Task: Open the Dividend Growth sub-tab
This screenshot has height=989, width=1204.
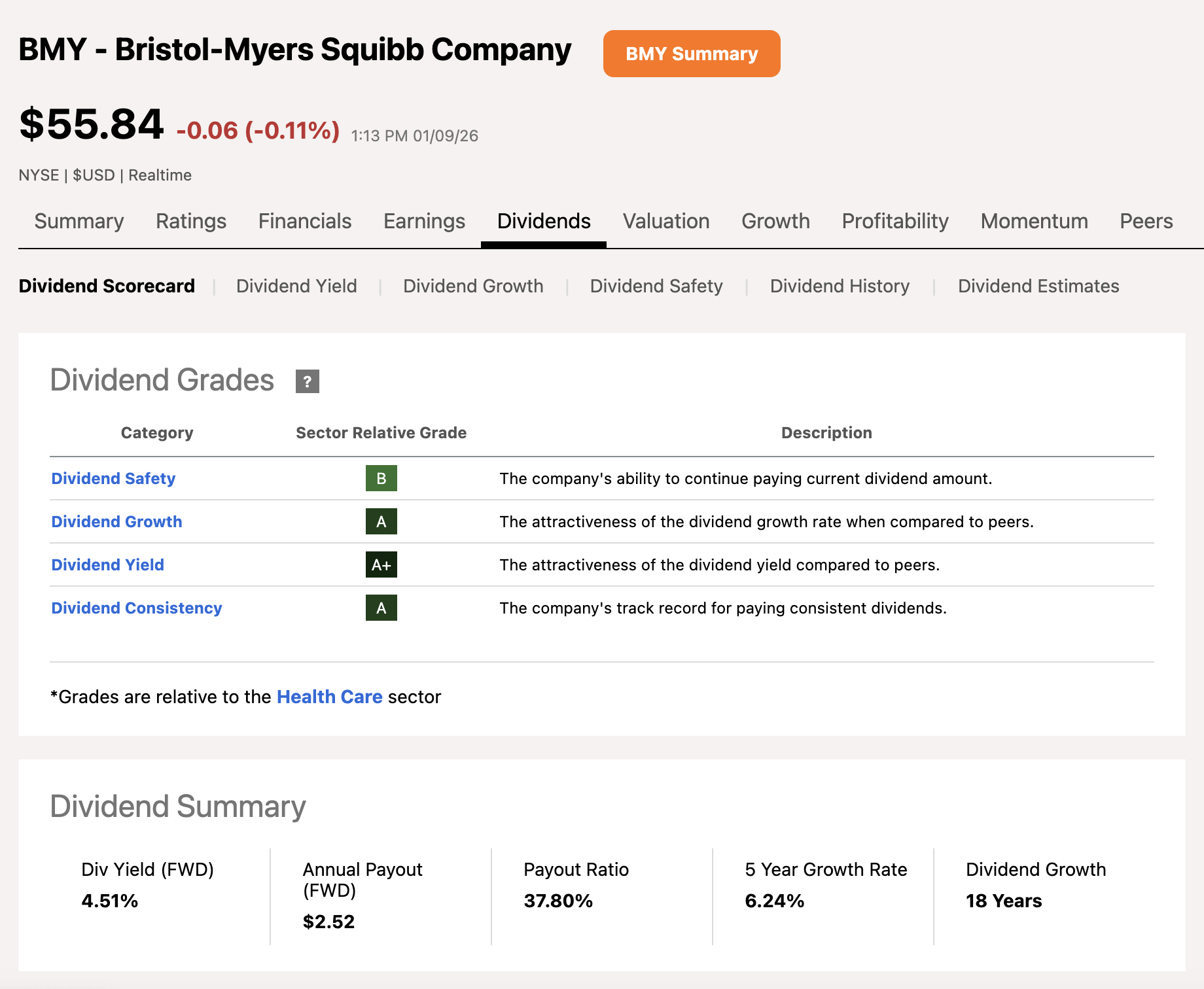Action: [473, 286]
